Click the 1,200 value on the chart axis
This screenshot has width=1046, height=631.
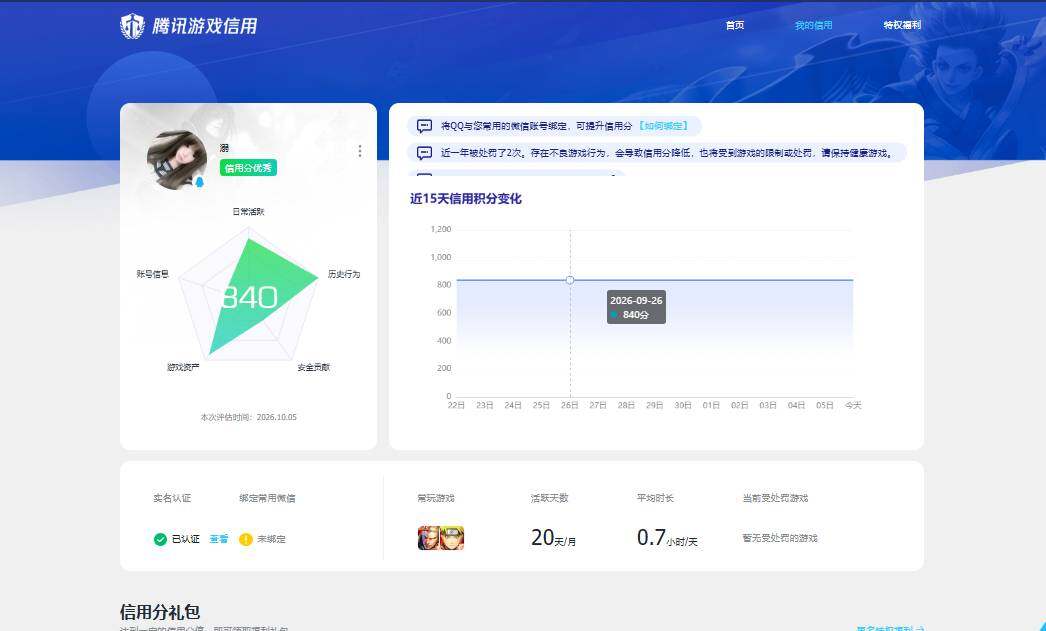pos(441,229)
